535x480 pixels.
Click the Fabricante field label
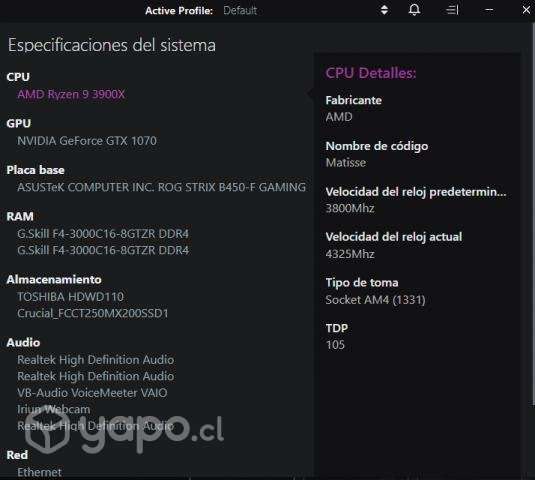click(x=353, y=100)
